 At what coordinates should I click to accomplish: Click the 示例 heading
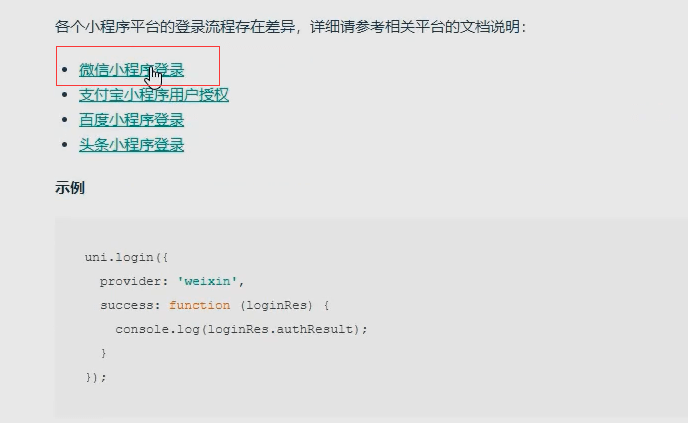70,188
